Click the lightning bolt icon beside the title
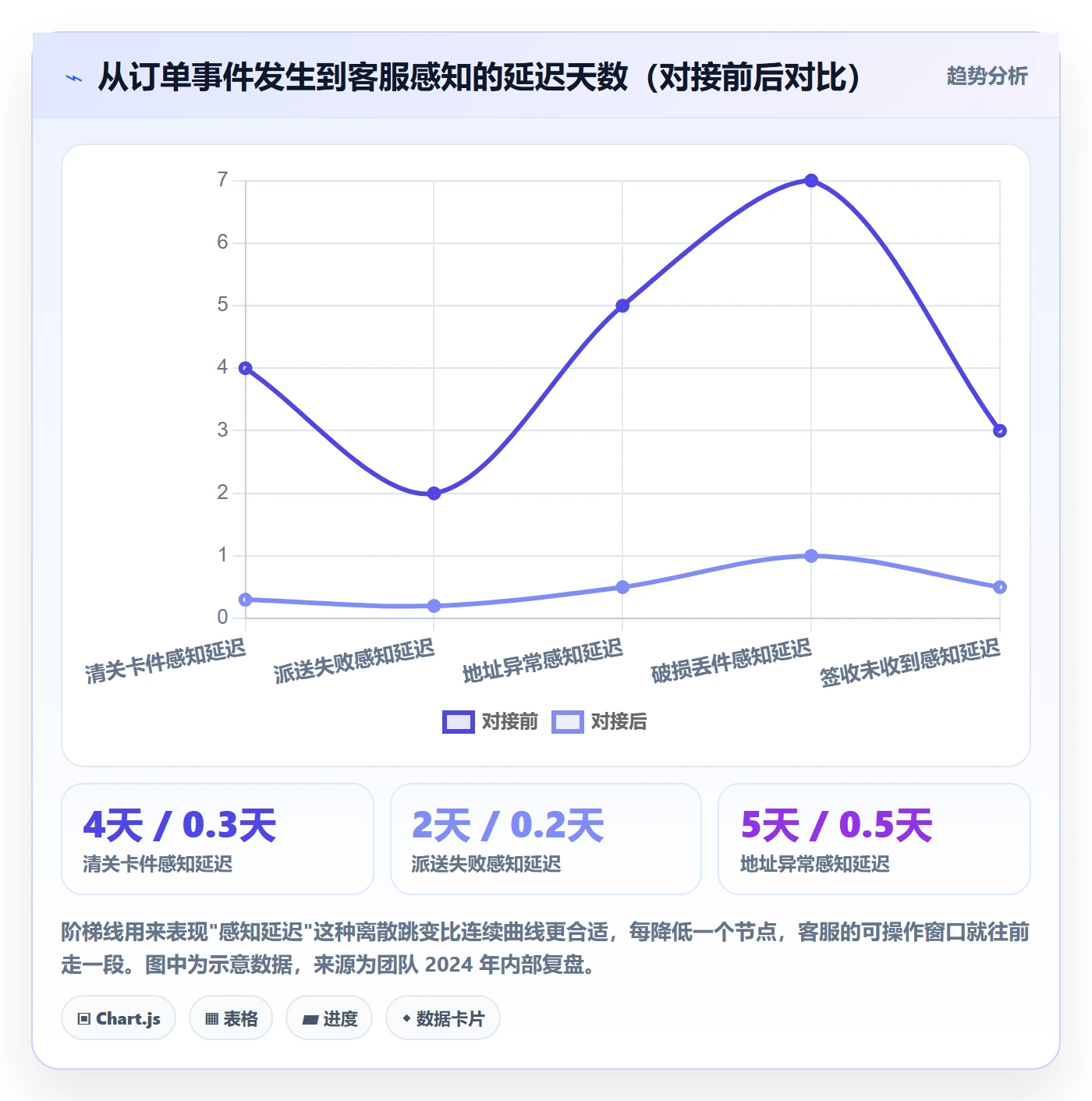This screenshot has height=1101, width=1092. pyautogui.click(x=74, y=78)
